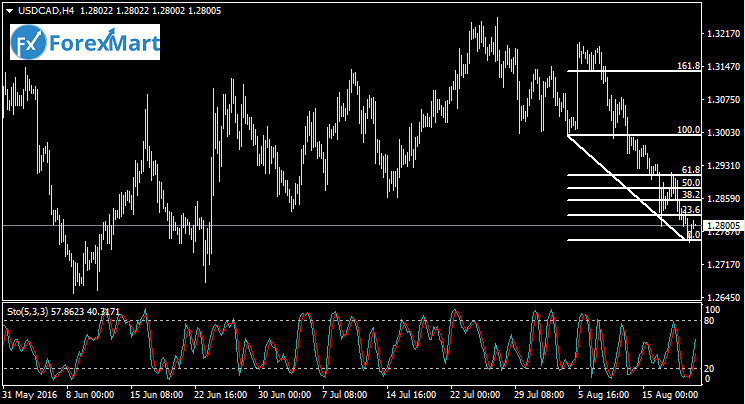
Task: Pick the 38.2 Fibonacci retracement label
Action: 690,195
